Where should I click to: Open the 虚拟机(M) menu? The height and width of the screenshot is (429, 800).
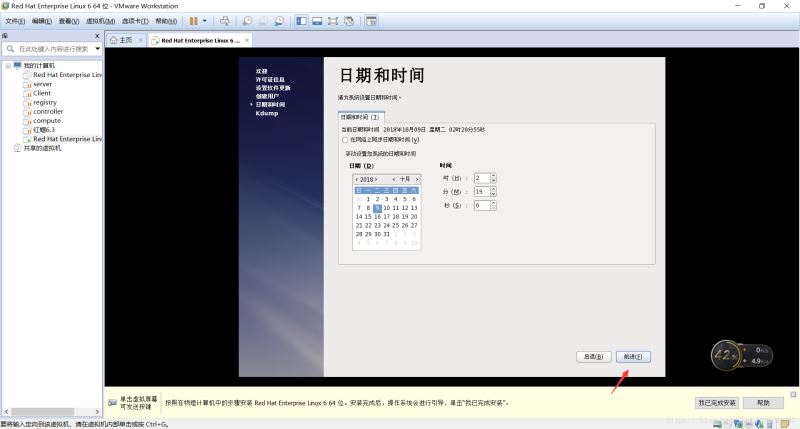(x=103, y=20)
